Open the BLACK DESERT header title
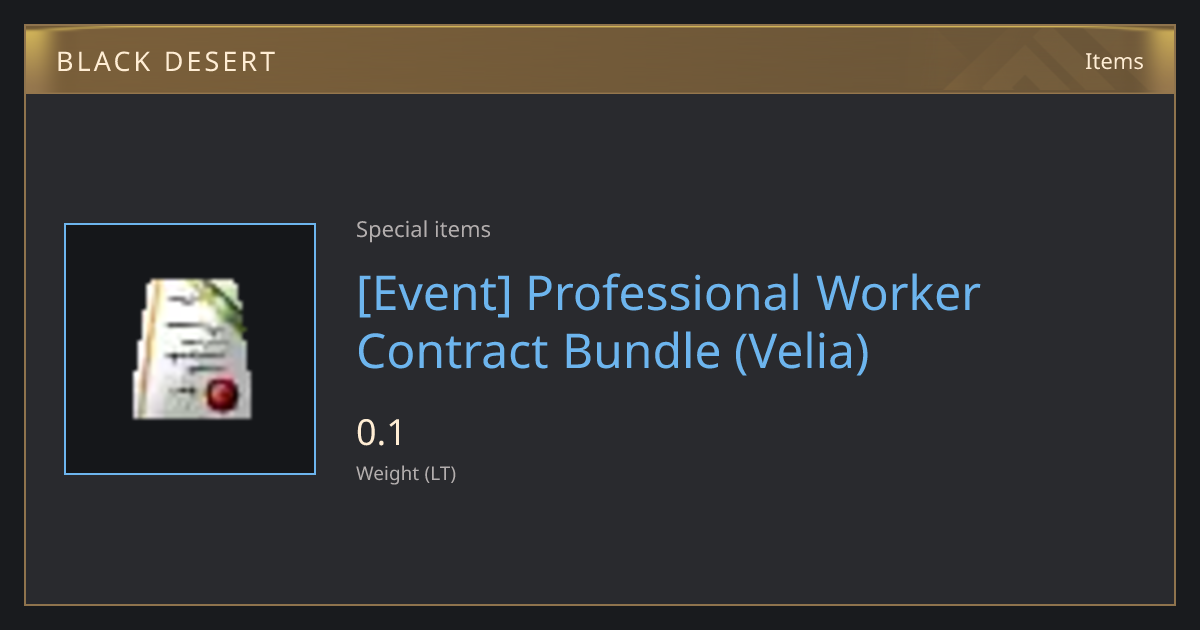 (x=166, y=62)
